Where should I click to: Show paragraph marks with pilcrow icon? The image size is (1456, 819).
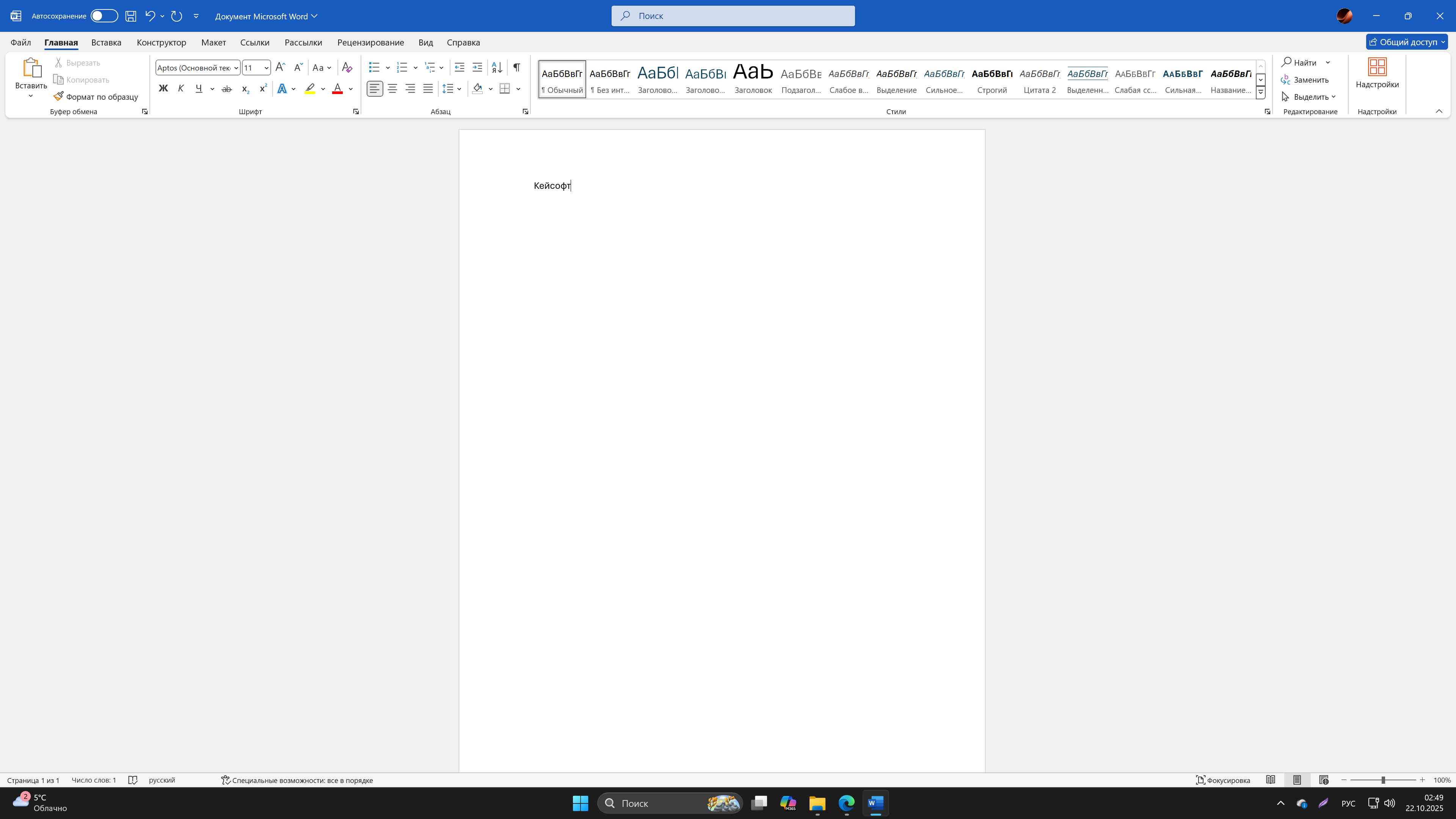[x=516, y=67]
